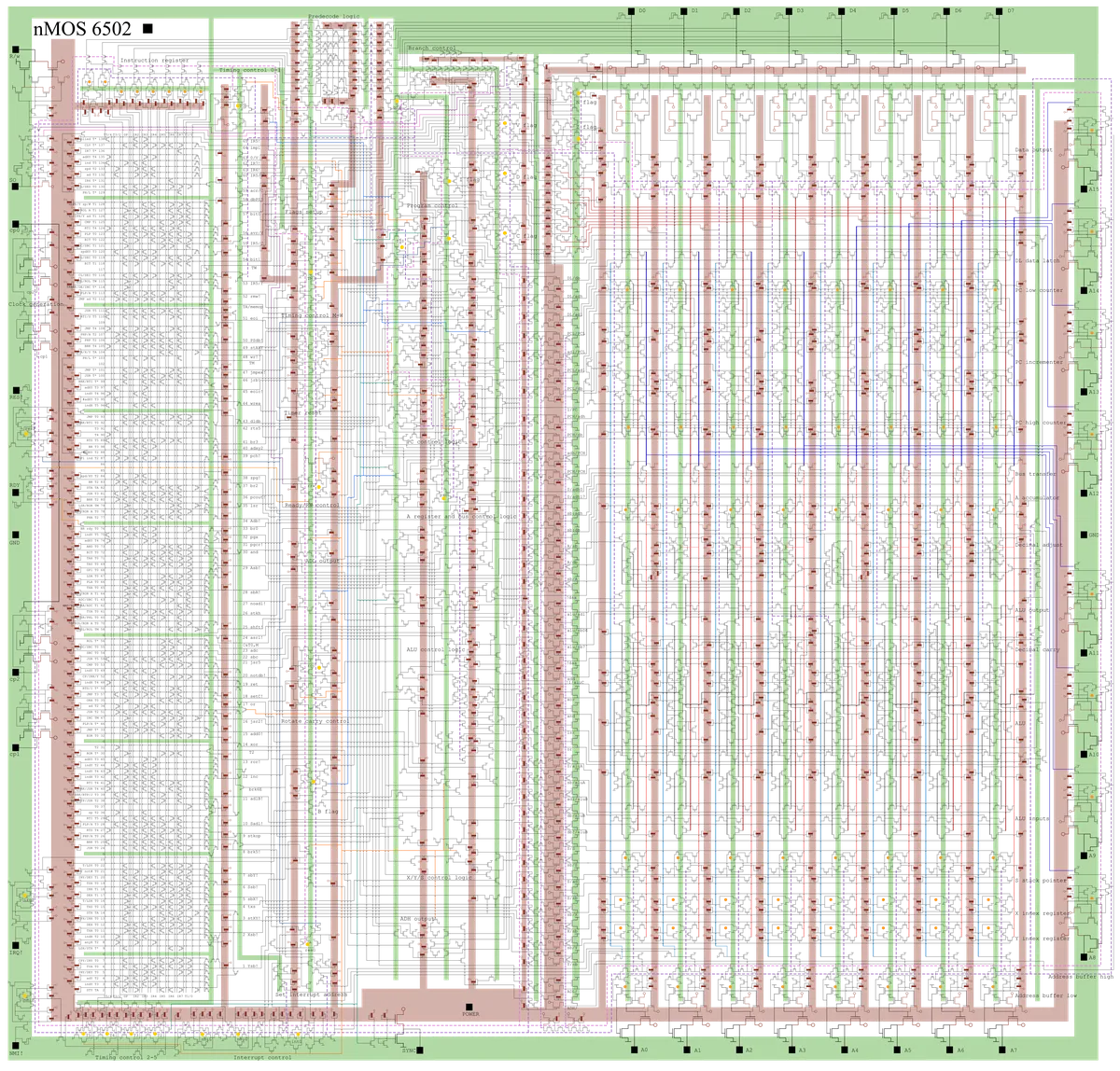Image resolution: width=1120 pixels, height=1071 pixels.
Task: Click the A8 address pin pad
Action: [1084, 956]
